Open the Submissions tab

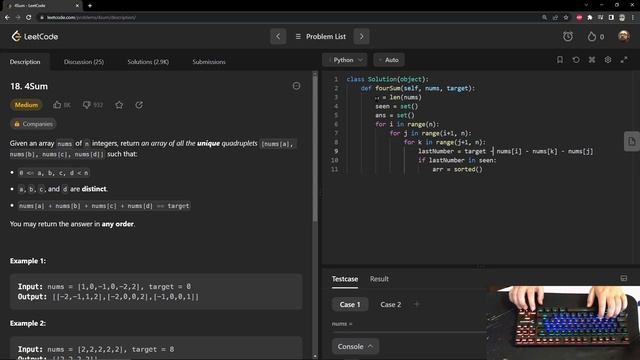(209, 62)
